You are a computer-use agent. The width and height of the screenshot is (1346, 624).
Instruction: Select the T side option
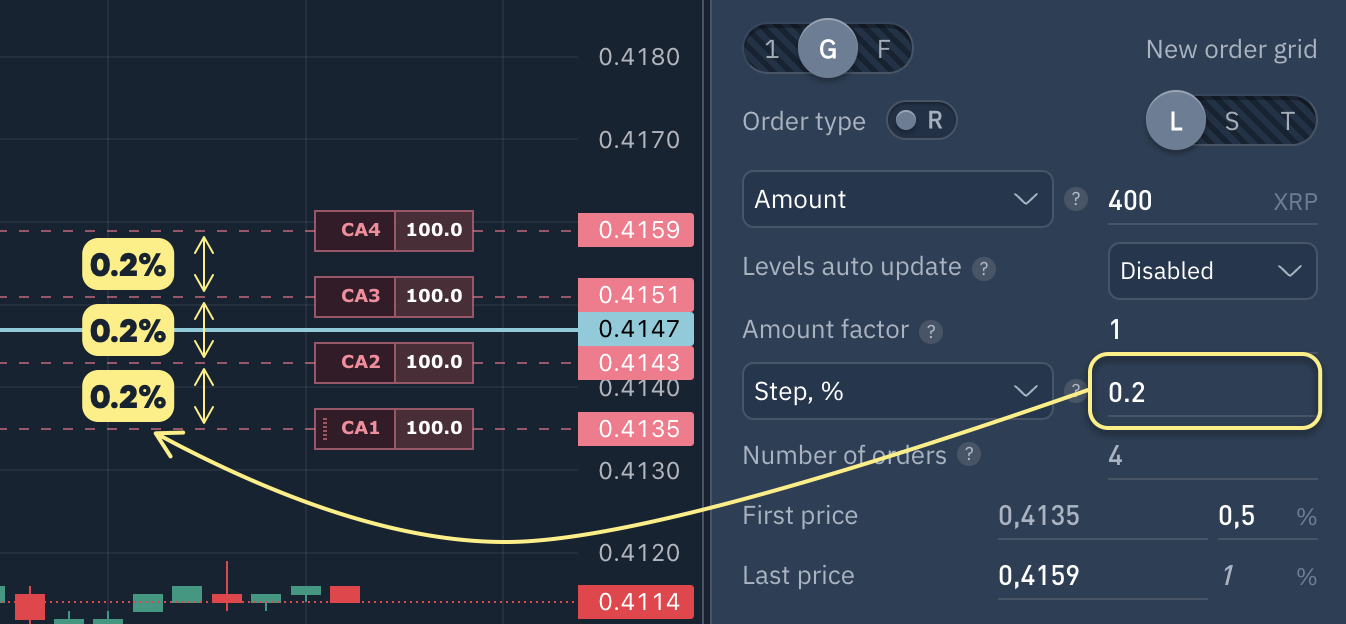pyautogui.click(x=1288, y=121)
